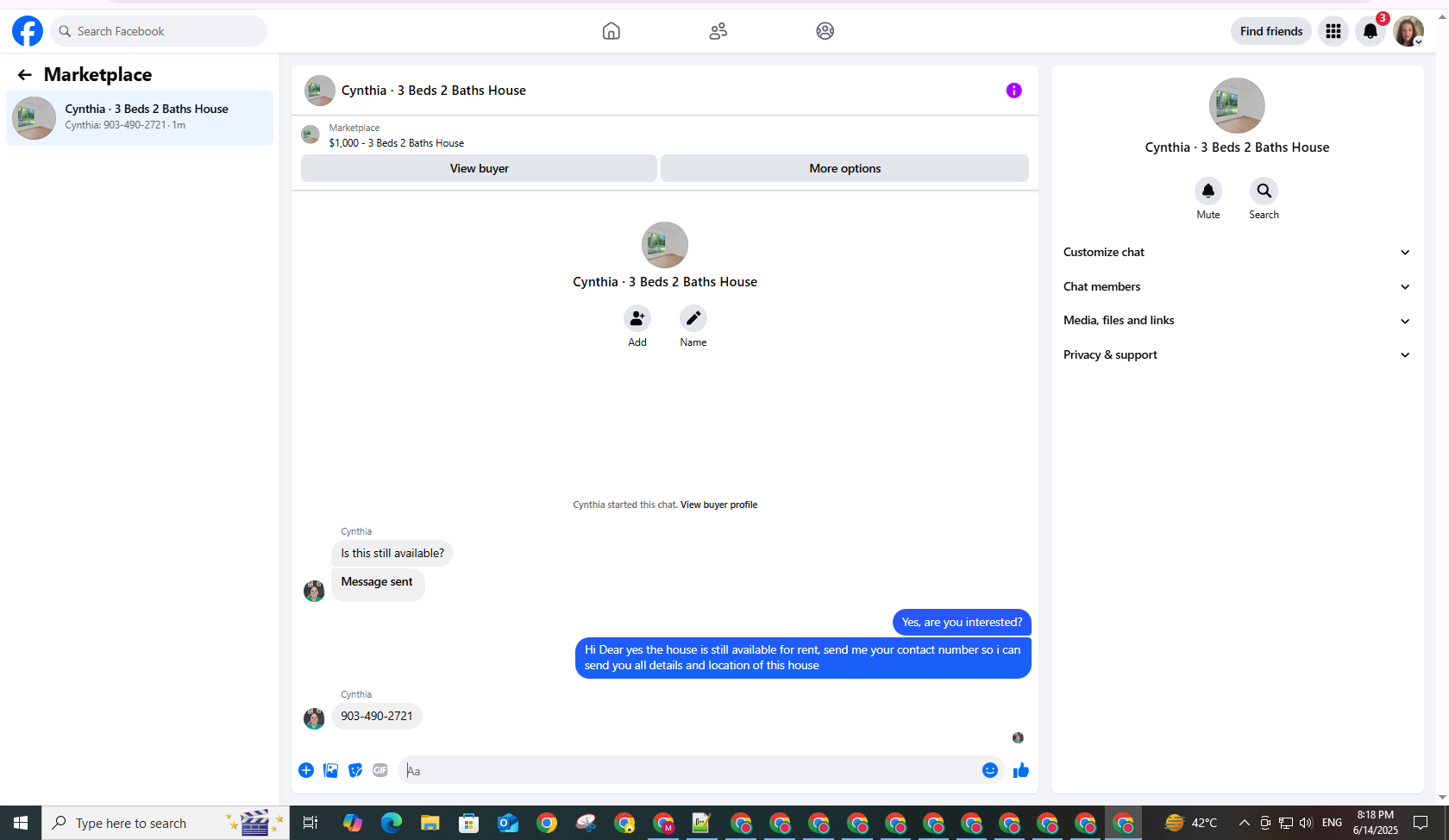Send a thumbs up like
Screen dimensions: 1449x840
click(1021, 770)
